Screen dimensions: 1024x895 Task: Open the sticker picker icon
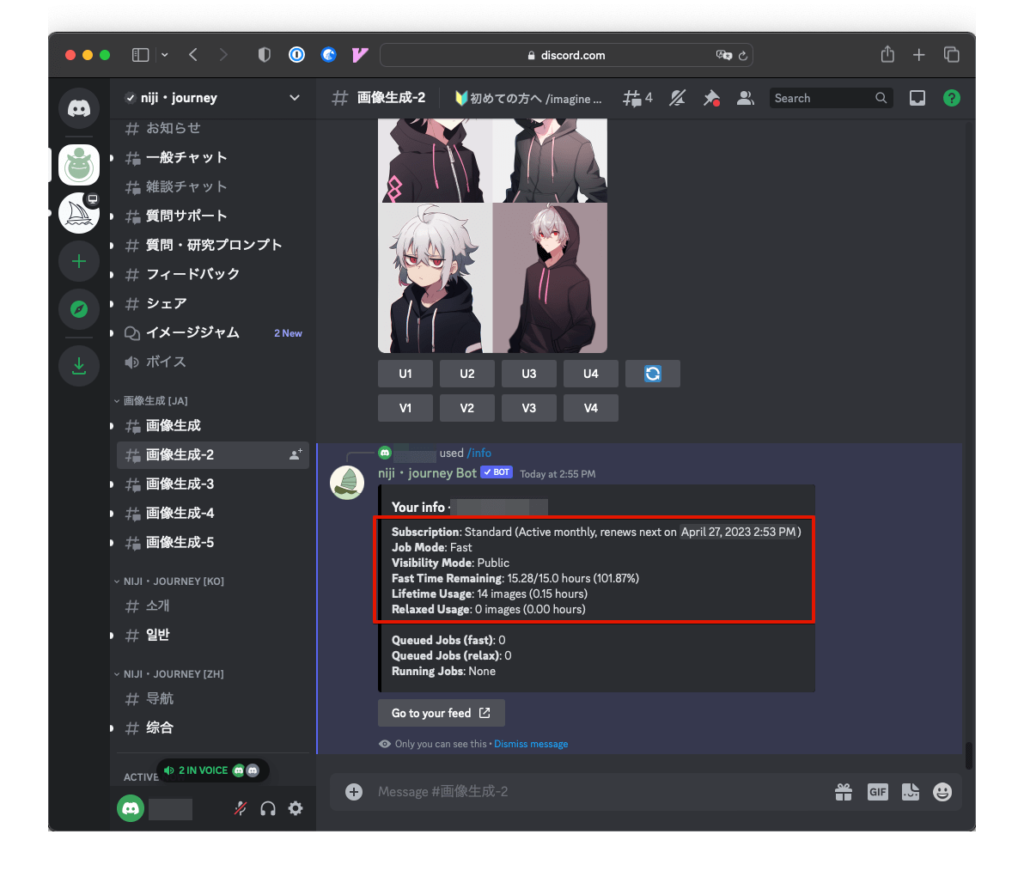(910, 792)
